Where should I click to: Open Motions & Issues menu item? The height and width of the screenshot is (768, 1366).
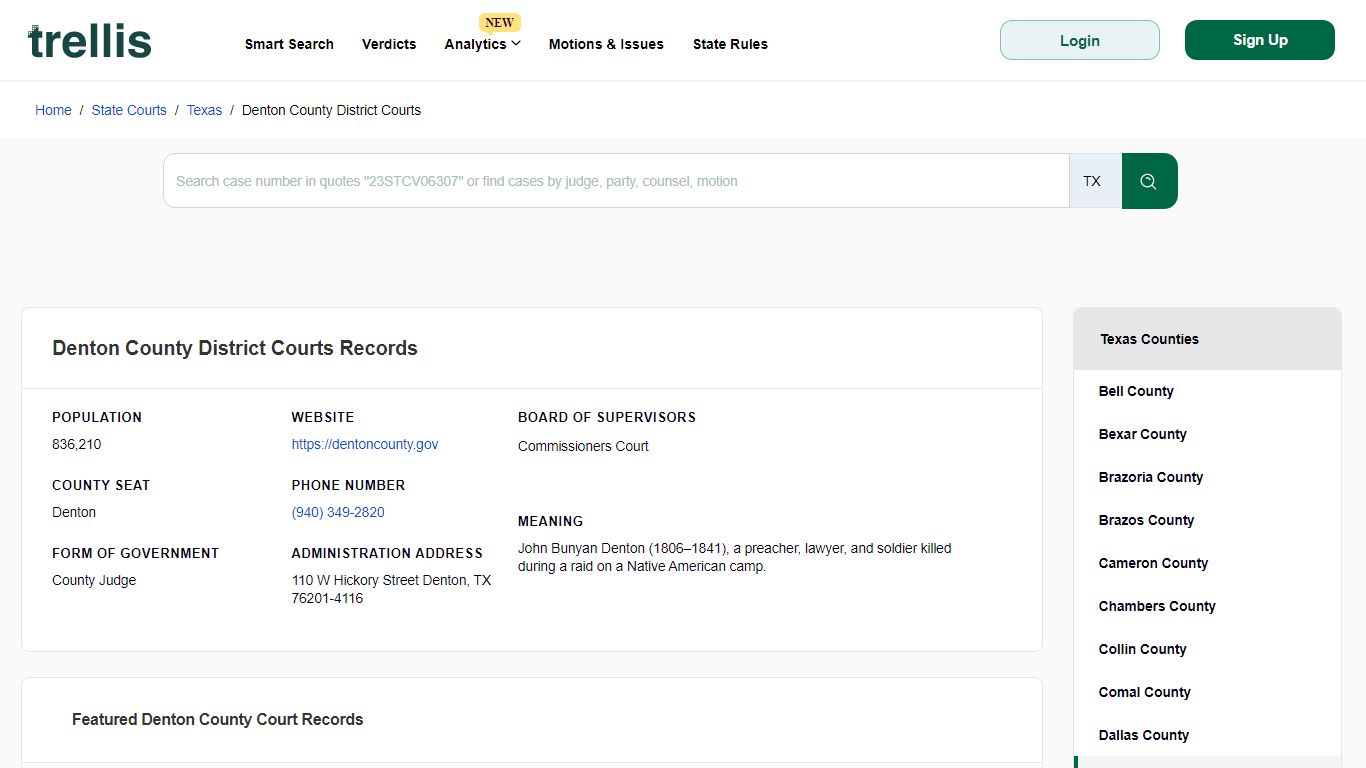606,44
